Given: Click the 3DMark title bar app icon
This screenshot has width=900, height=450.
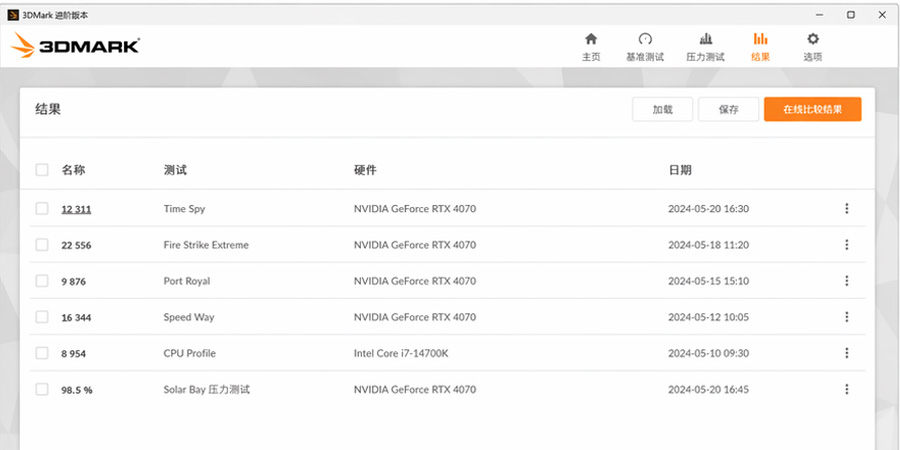Looking at the screenshot, I should click(13, 15).
